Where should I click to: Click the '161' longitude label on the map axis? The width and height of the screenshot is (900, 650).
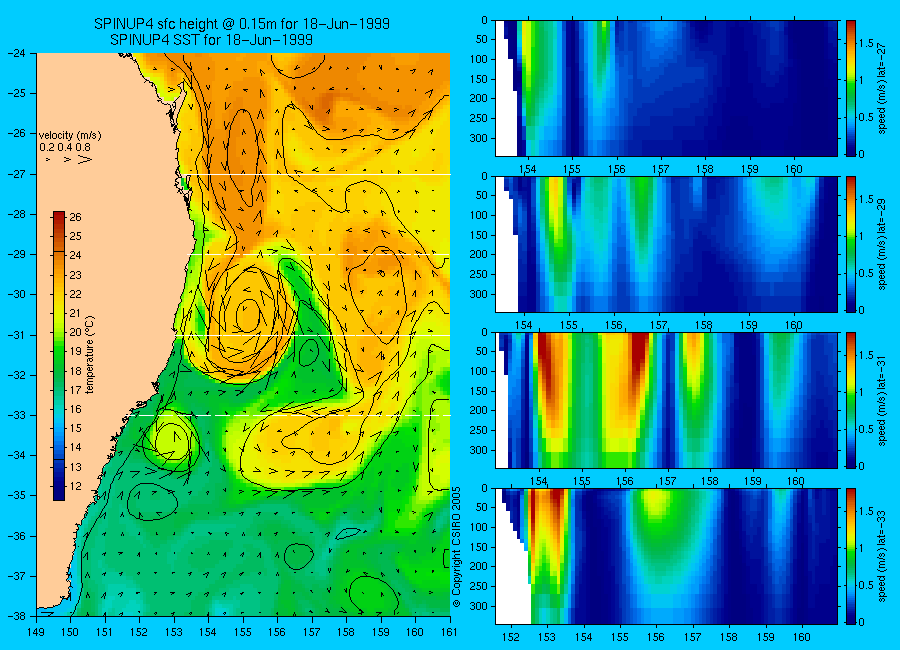pos(449,632)
